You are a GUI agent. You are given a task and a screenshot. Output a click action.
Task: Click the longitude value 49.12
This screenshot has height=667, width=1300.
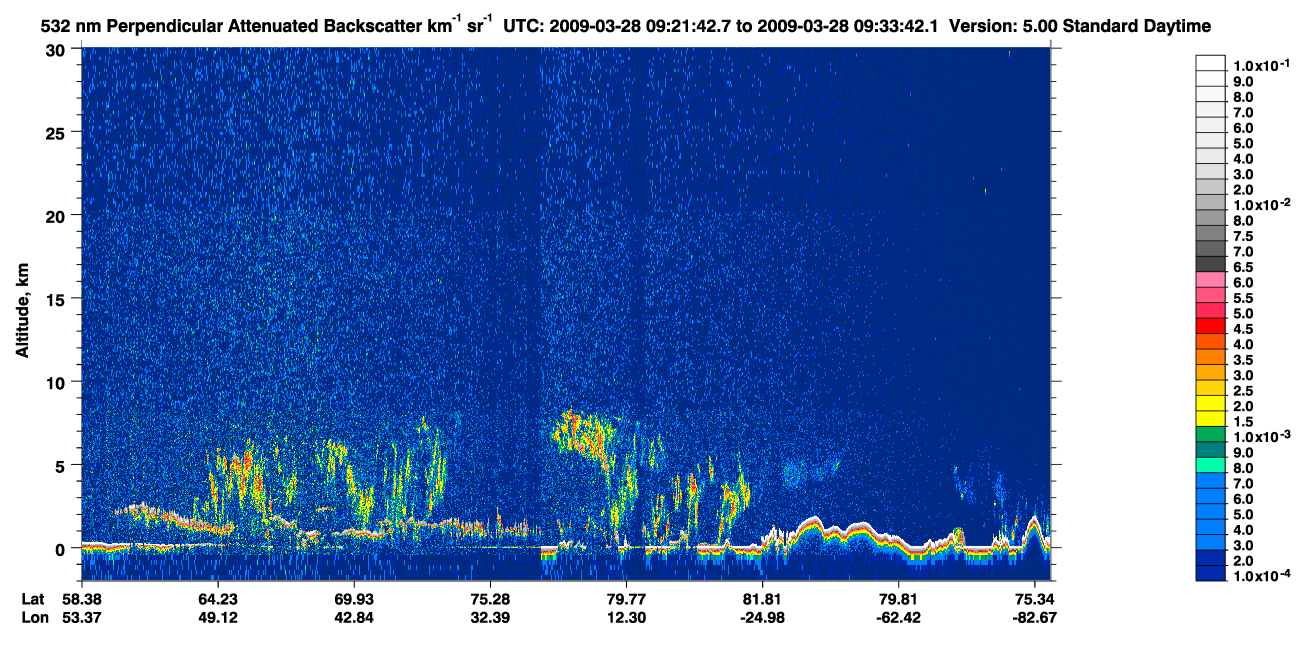(217, 617)
